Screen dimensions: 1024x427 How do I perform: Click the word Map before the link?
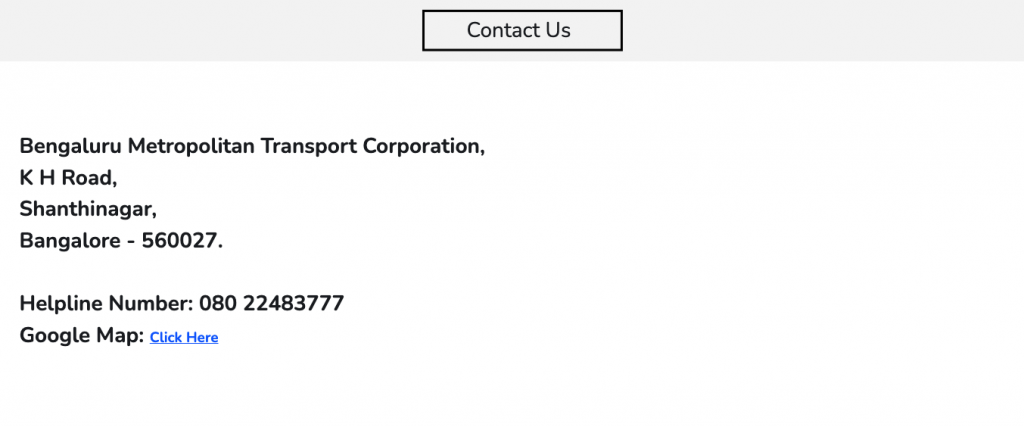pyautogui.click(x=119, y=335)
